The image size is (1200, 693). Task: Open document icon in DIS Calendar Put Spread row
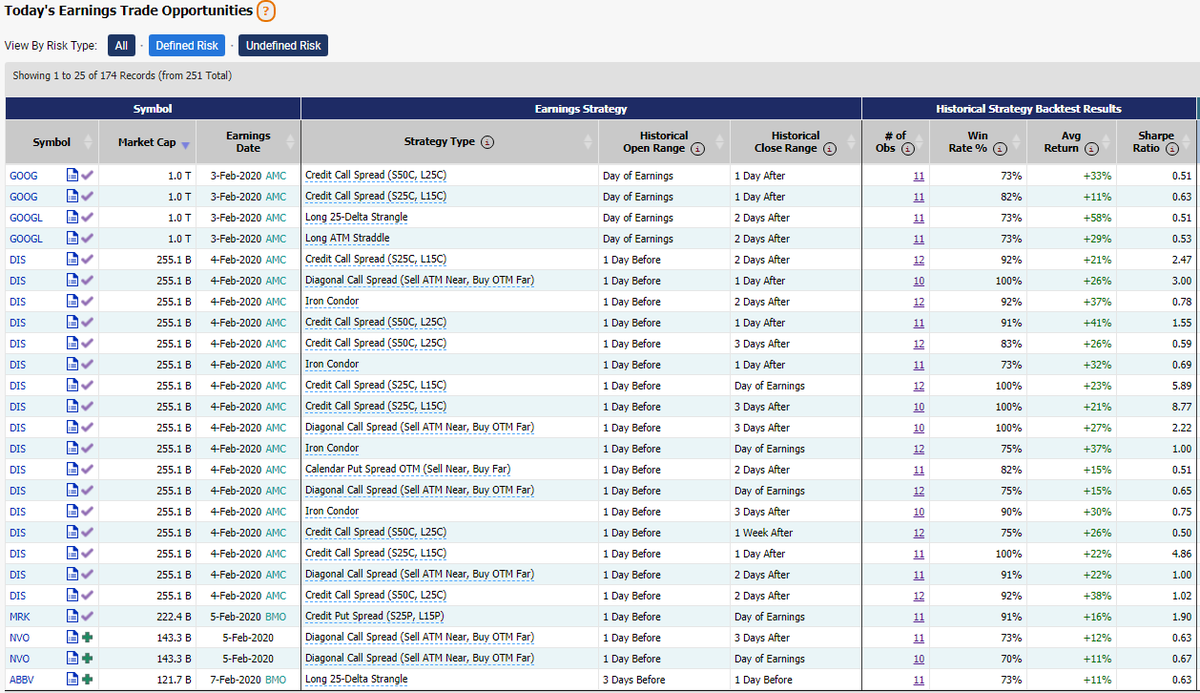(x=72, y=470)
